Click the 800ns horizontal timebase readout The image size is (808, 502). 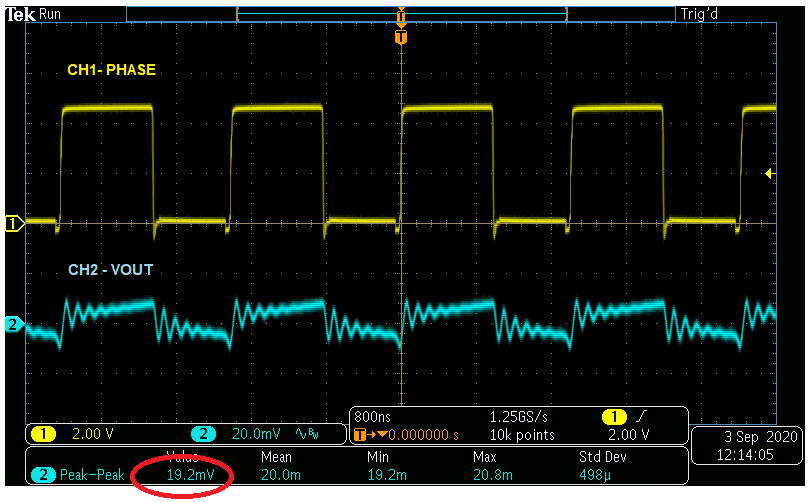pyautogui.click(x=373, y=416)
